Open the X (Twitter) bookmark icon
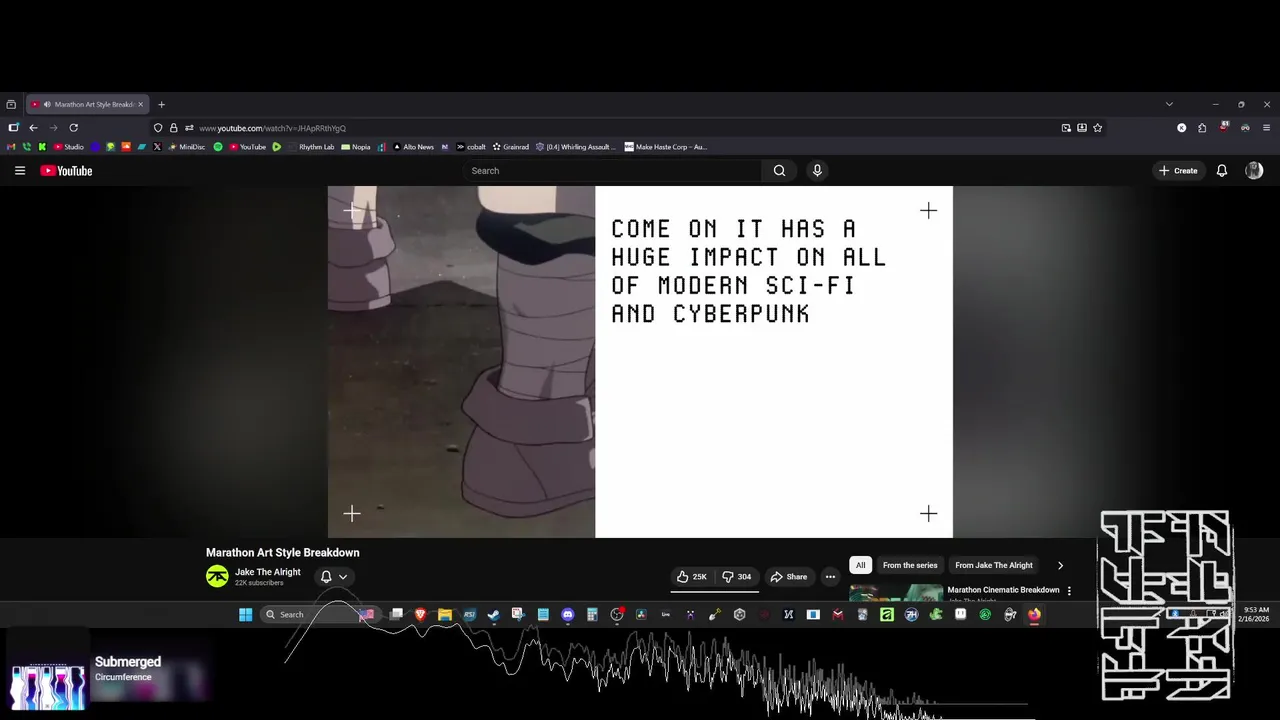Viewport: 1280px width, 720px height. point(157,147)
